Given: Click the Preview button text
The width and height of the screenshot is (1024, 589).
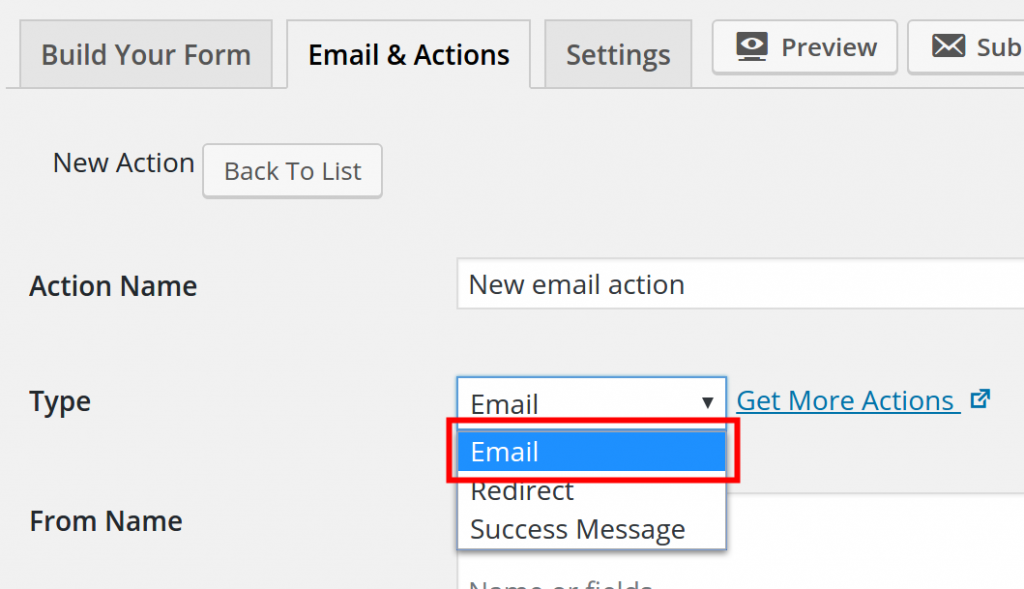Looking at the screenshot, I should pos(829,47).
